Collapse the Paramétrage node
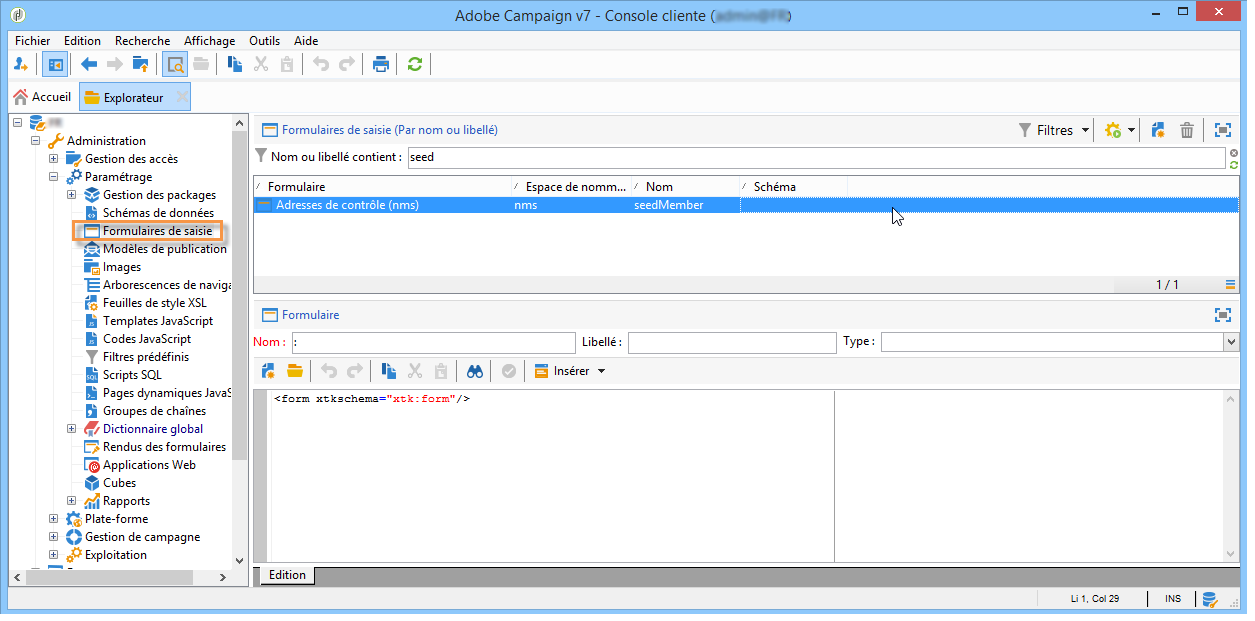 coord(54,177)
